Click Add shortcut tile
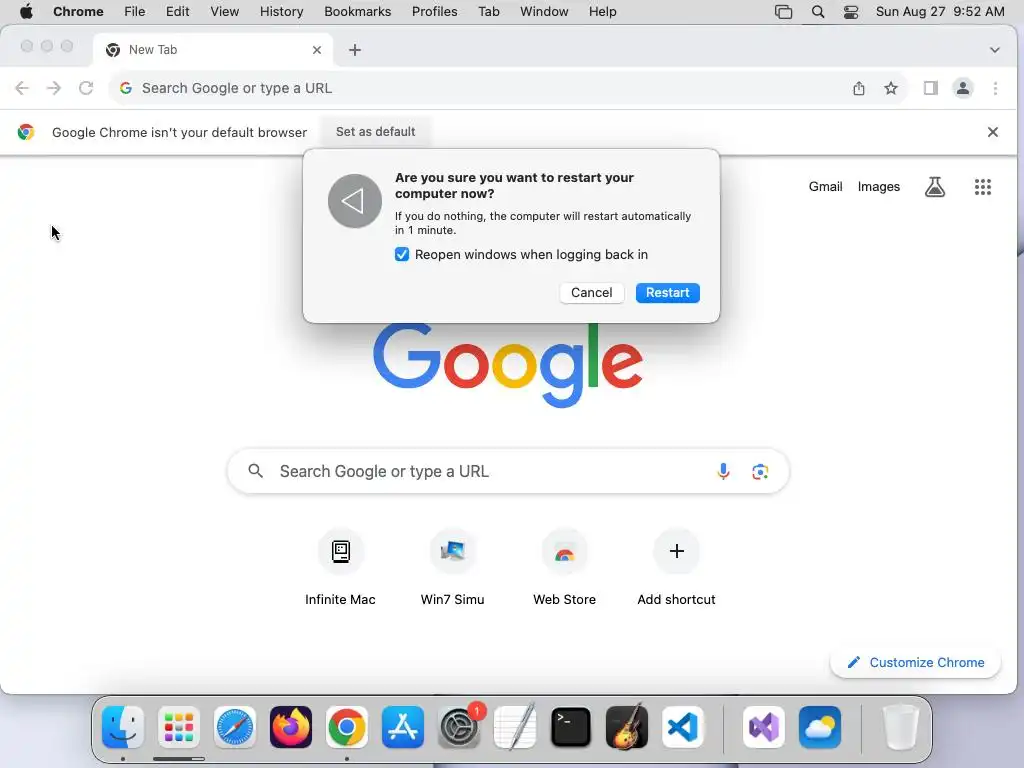Image resolution: width=1024 pixels, height=768 pixels. pyautogui.click(x=677, y=568)
